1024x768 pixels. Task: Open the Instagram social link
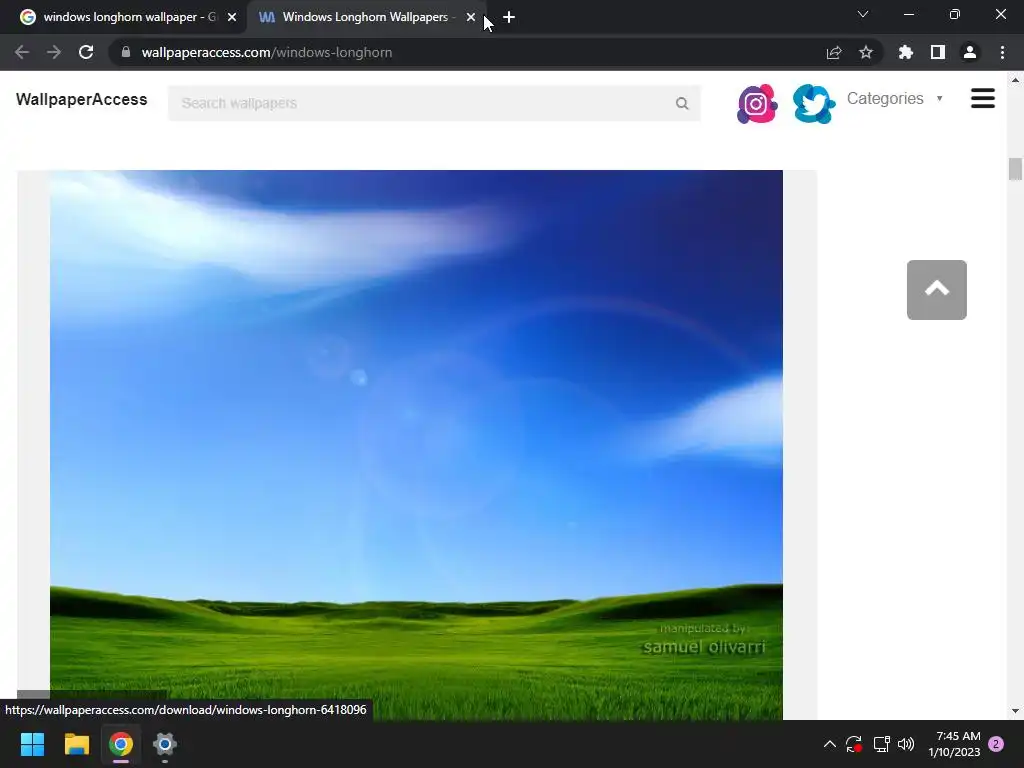point(757,104)
